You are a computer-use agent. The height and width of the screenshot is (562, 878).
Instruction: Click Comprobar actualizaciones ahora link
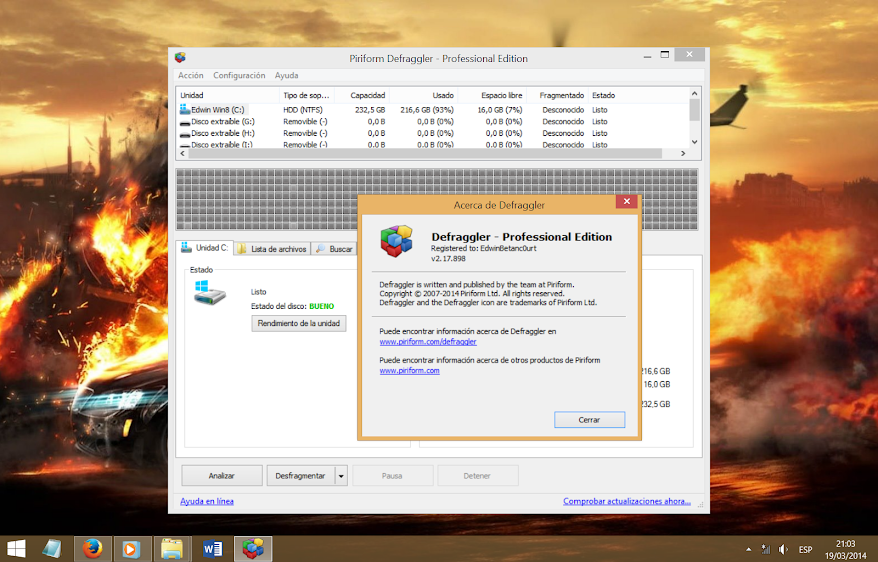627,502
